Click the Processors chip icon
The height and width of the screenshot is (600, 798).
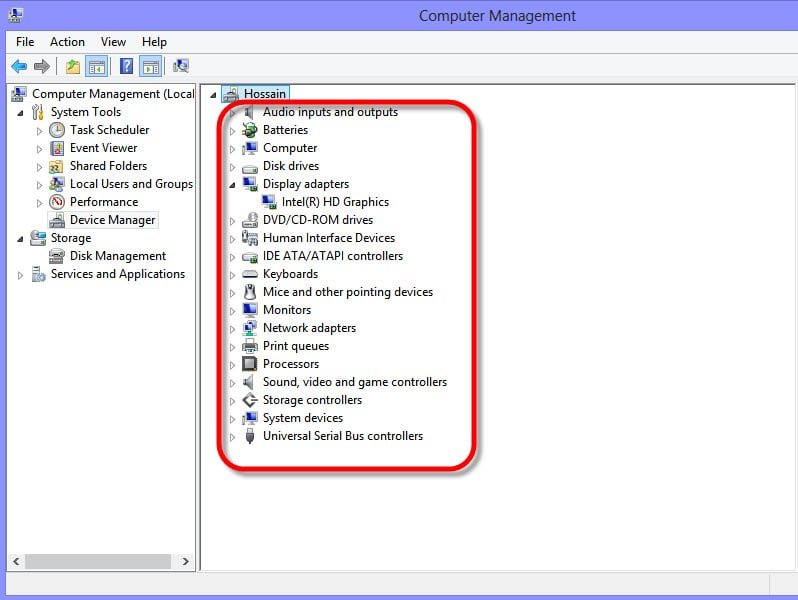[250, 364]
